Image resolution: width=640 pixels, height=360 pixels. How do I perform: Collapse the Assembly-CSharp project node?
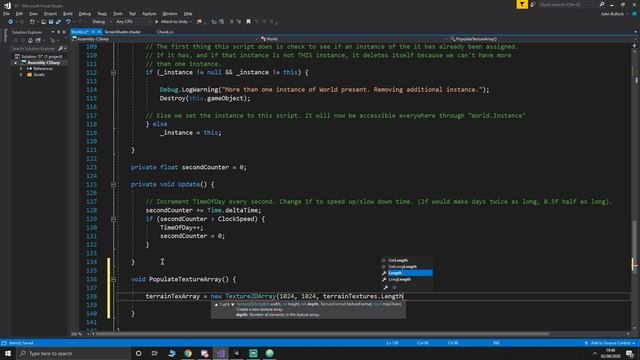click(16, 62)
